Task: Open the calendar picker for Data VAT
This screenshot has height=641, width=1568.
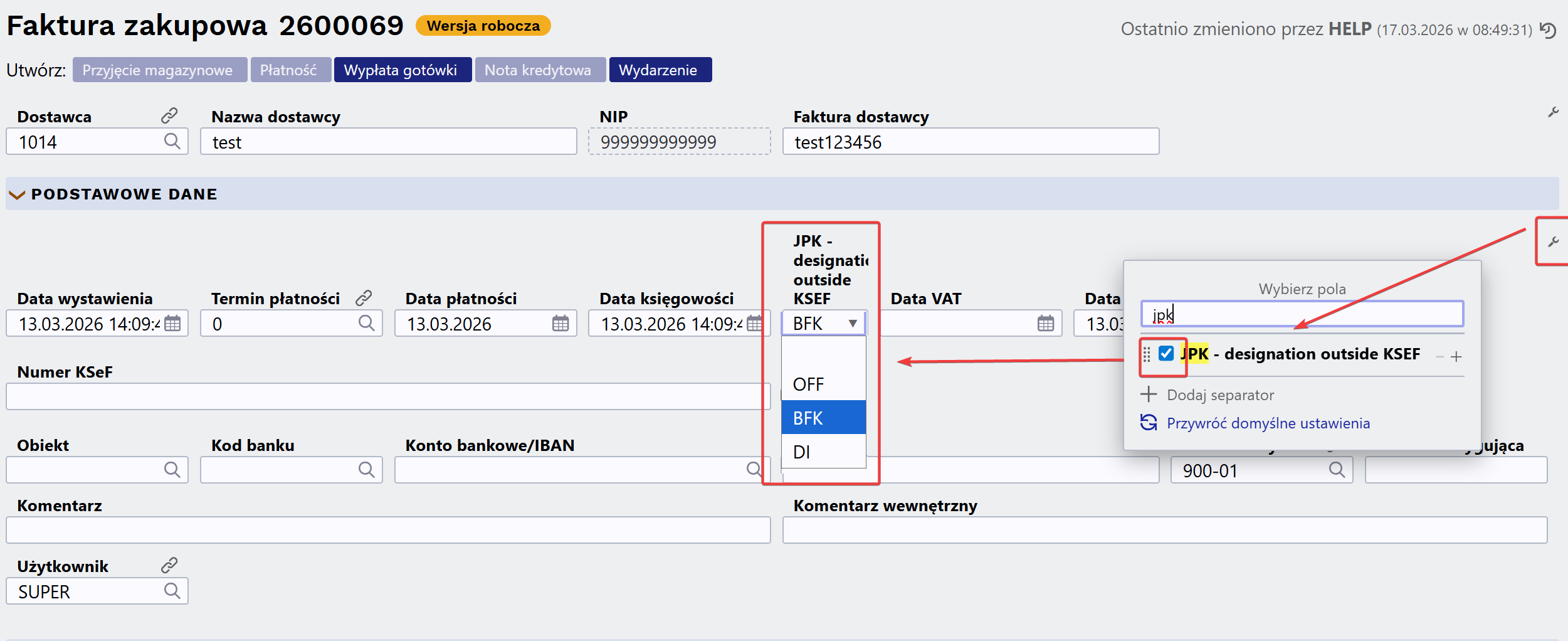Action: click(1045, 324)
